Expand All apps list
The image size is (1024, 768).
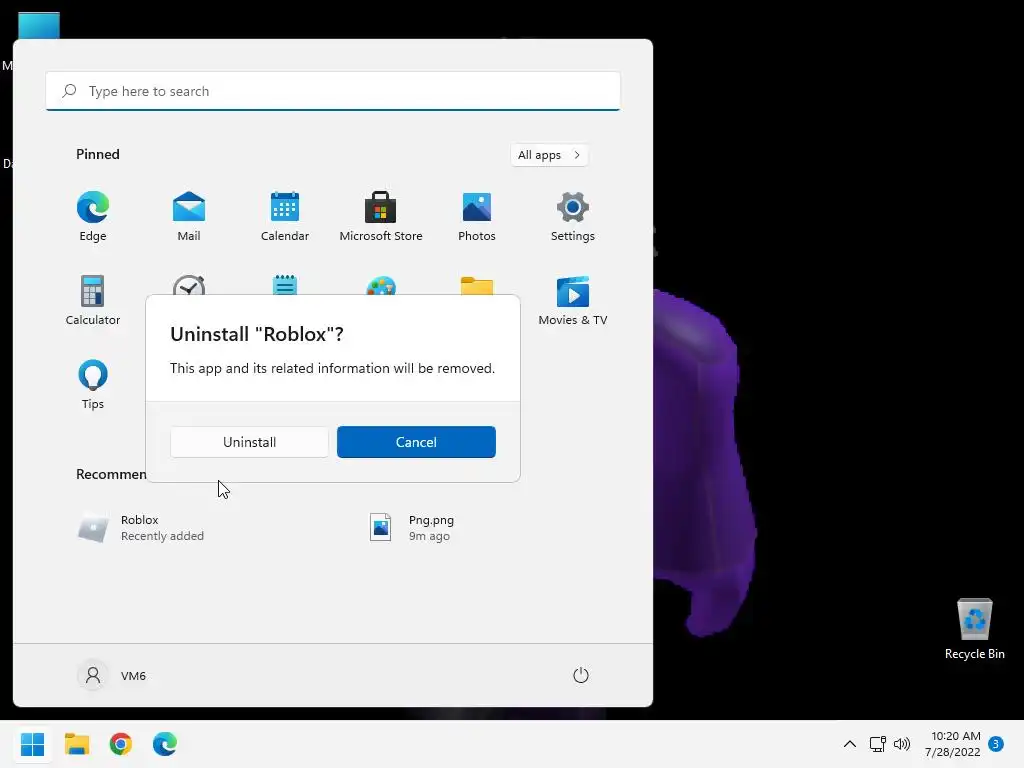click(549, 155)
